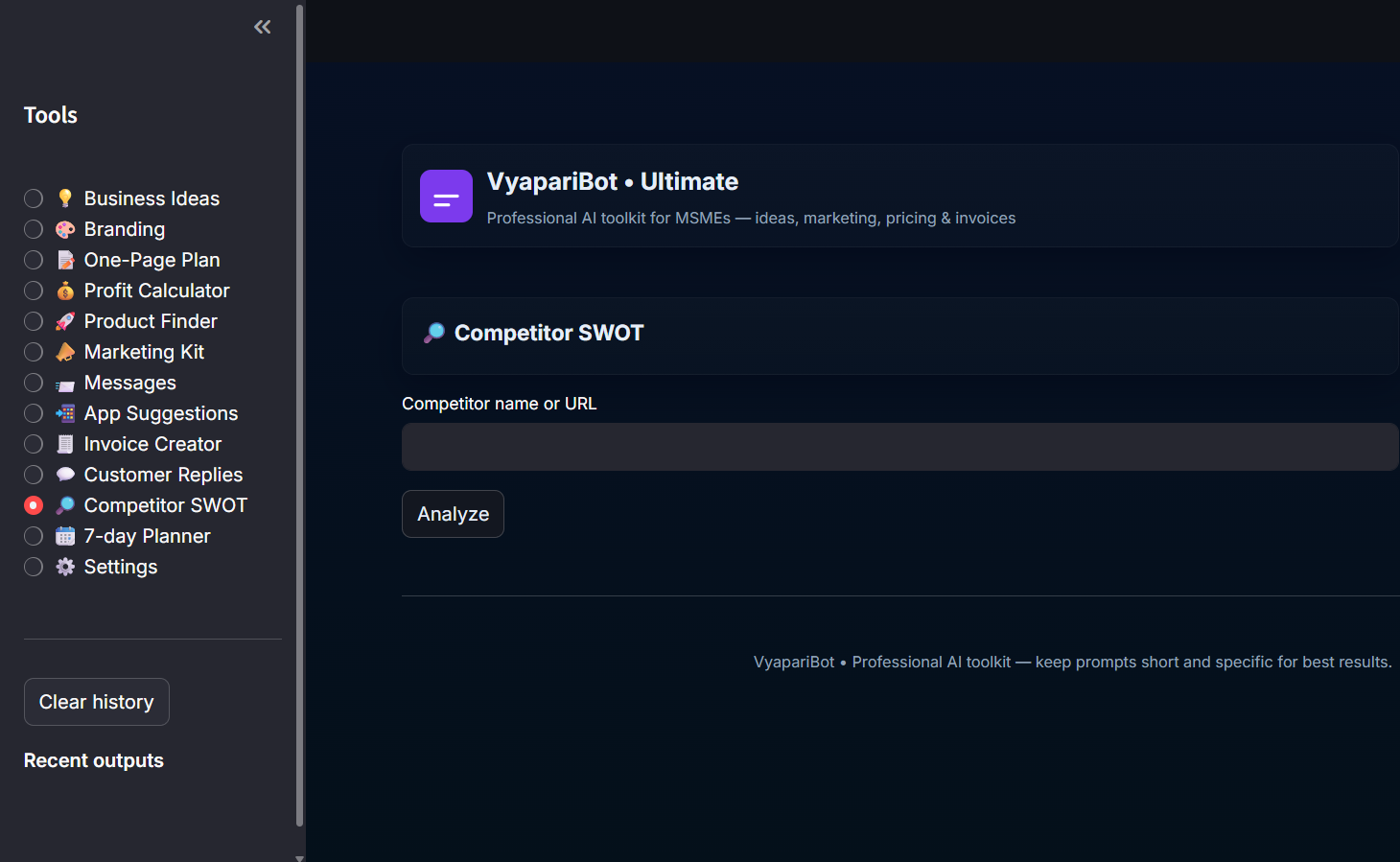This screenshot has width=1400, height=862.
Task: Click the Settings label text
Action: [x=121, y=567]
